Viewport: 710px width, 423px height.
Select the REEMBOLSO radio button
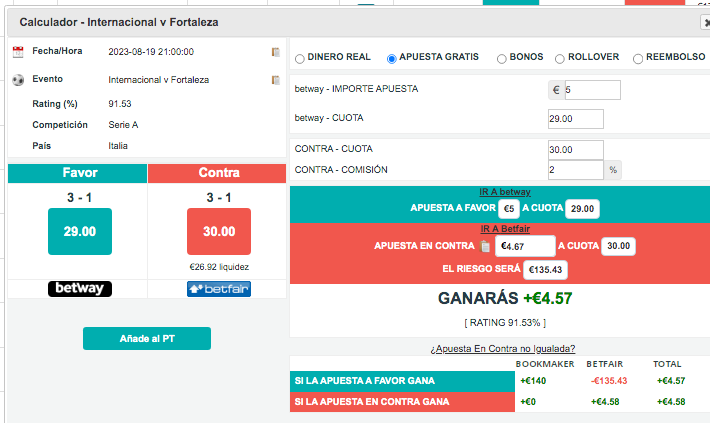638,59
